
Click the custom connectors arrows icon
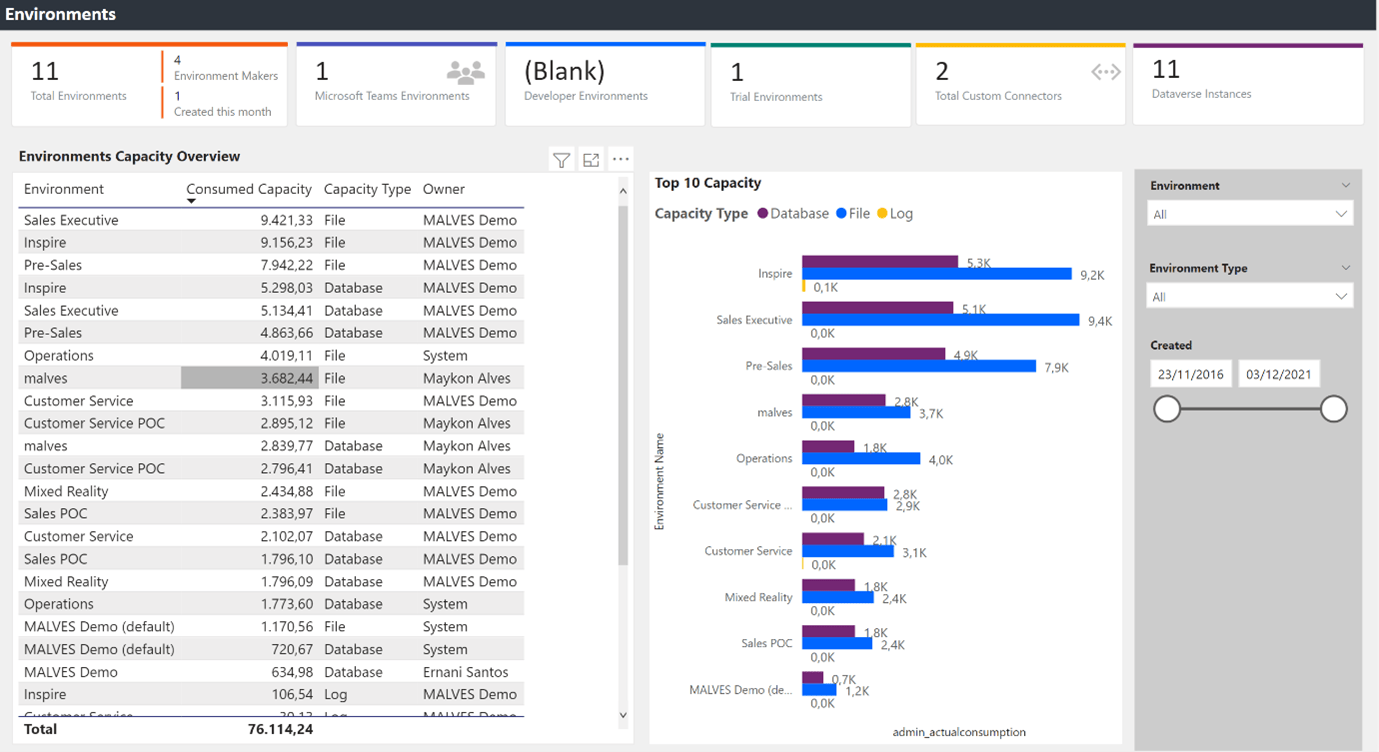(1105, 72)
